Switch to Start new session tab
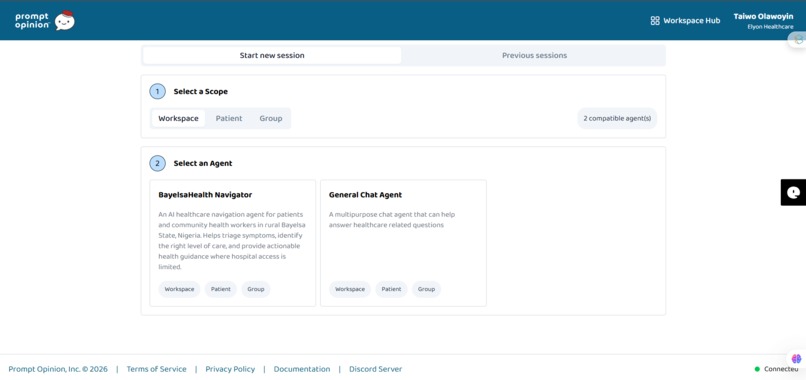 272,56
